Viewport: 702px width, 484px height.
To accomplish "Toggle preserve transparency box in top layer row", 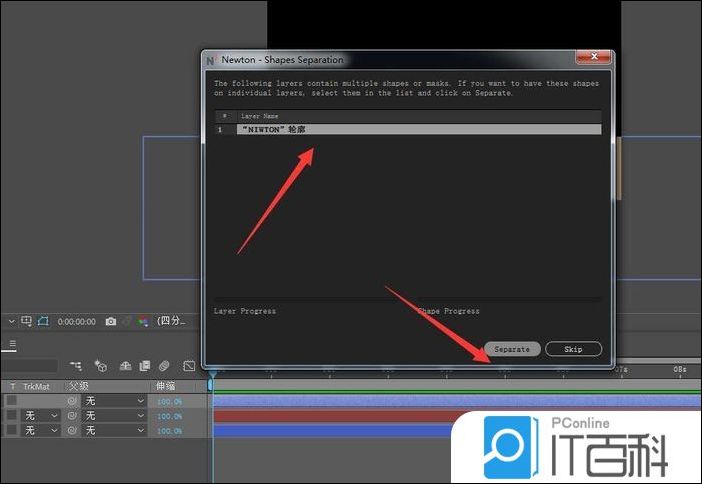I will (12, 400).
